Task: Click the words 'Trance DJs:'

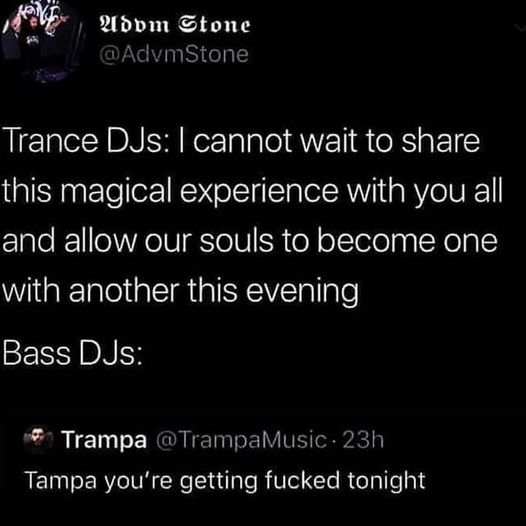Action: click(88, 141)
